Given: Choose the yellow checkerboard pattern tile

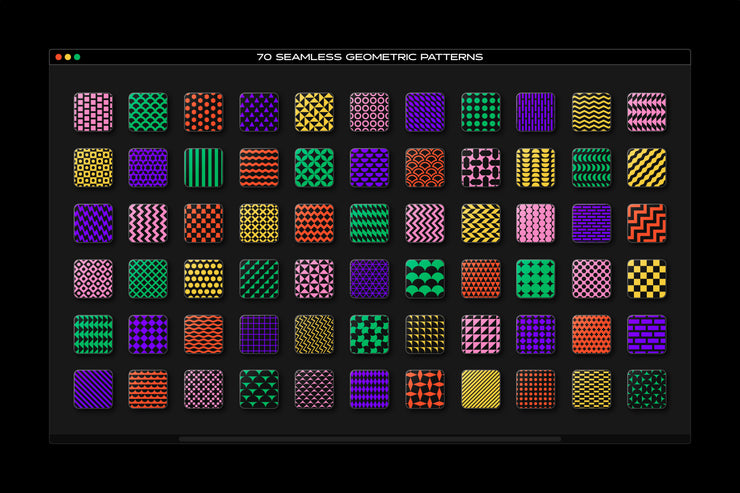Looking at the screenshot, I should click(x=646, y=278).
